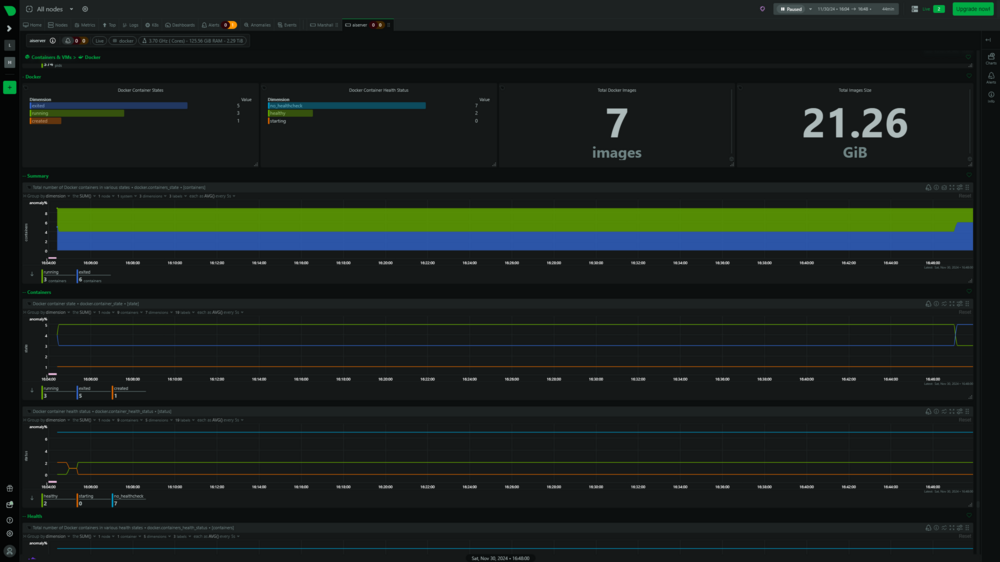The width and height of the screenshot is (1000, 562).
Task: Click the purple pin icon in the top bar
Action: point(762,9)
